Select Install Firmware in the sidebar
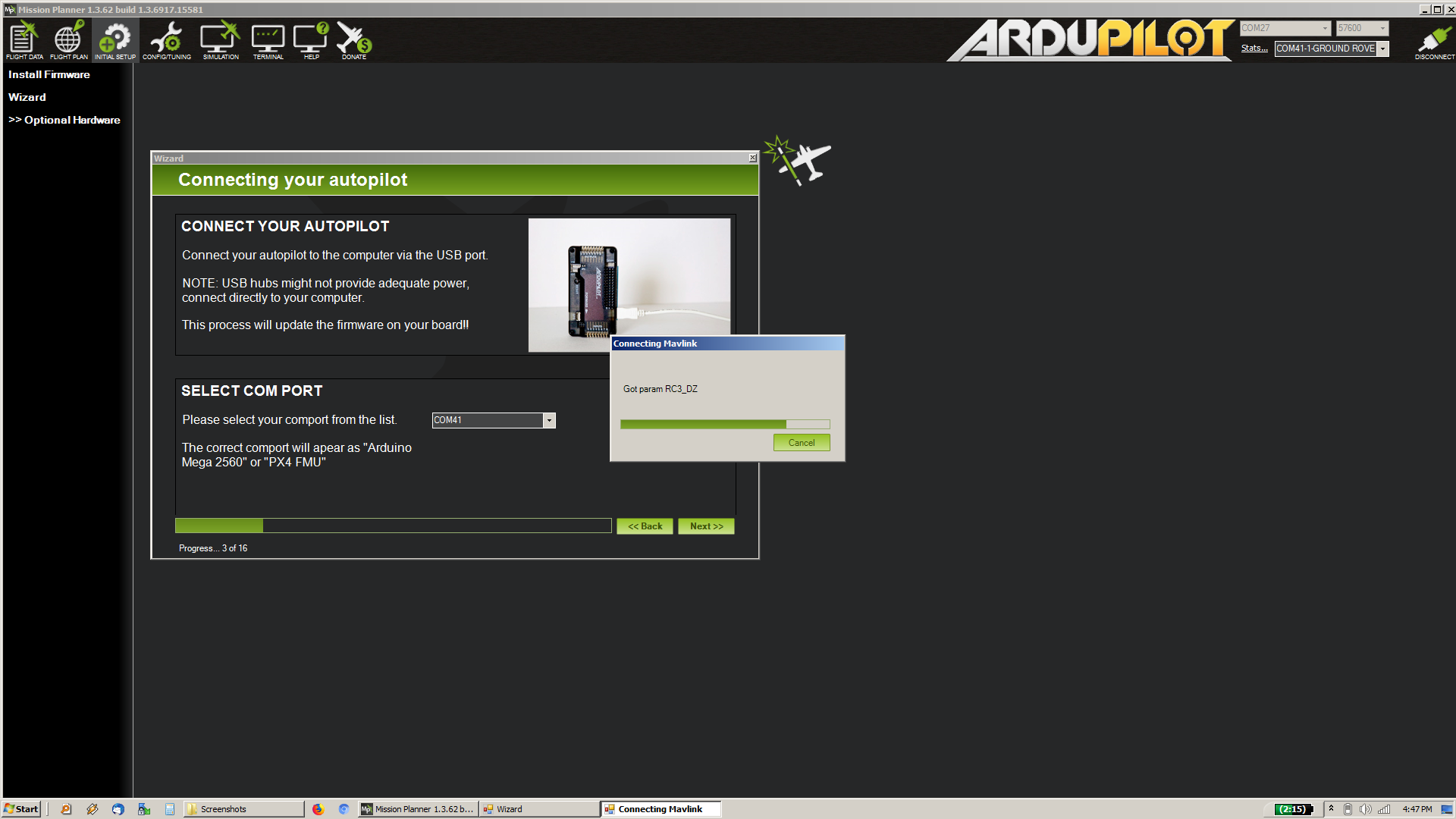The image size is (1456, 819). pos(49,74)
